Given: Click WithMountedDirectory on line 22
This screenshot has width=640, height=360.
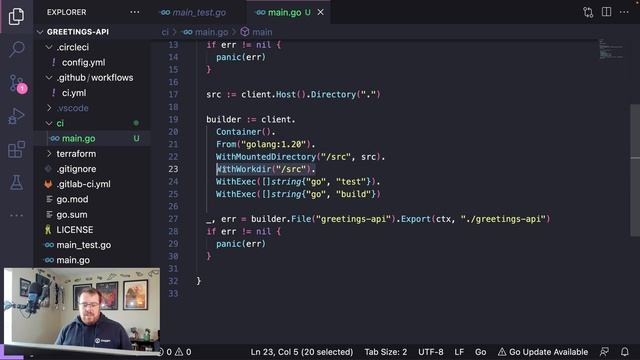Looking at the screenshot, I should click(266, 157).
